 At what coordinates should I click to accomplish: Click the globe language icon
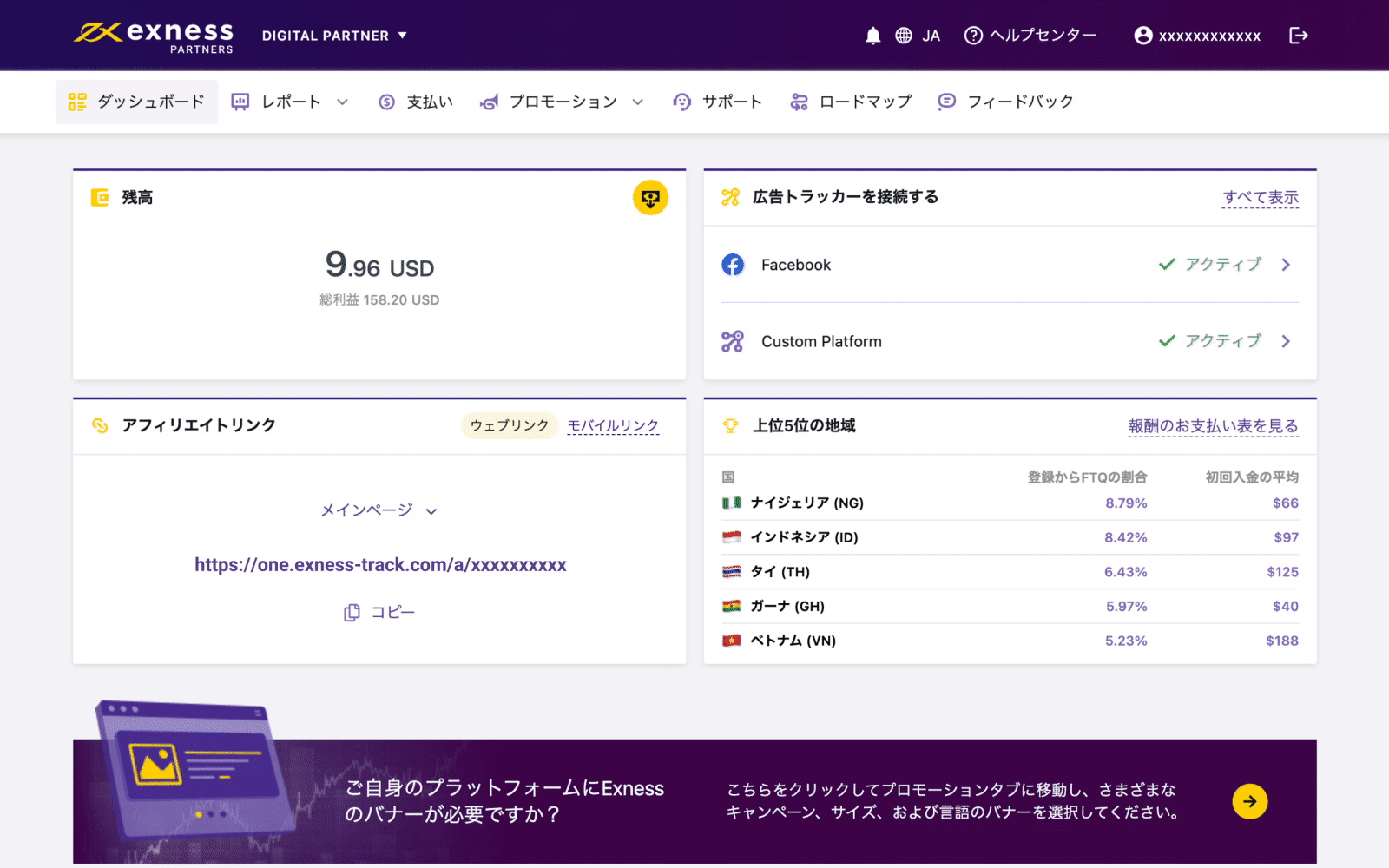[904, 36]
